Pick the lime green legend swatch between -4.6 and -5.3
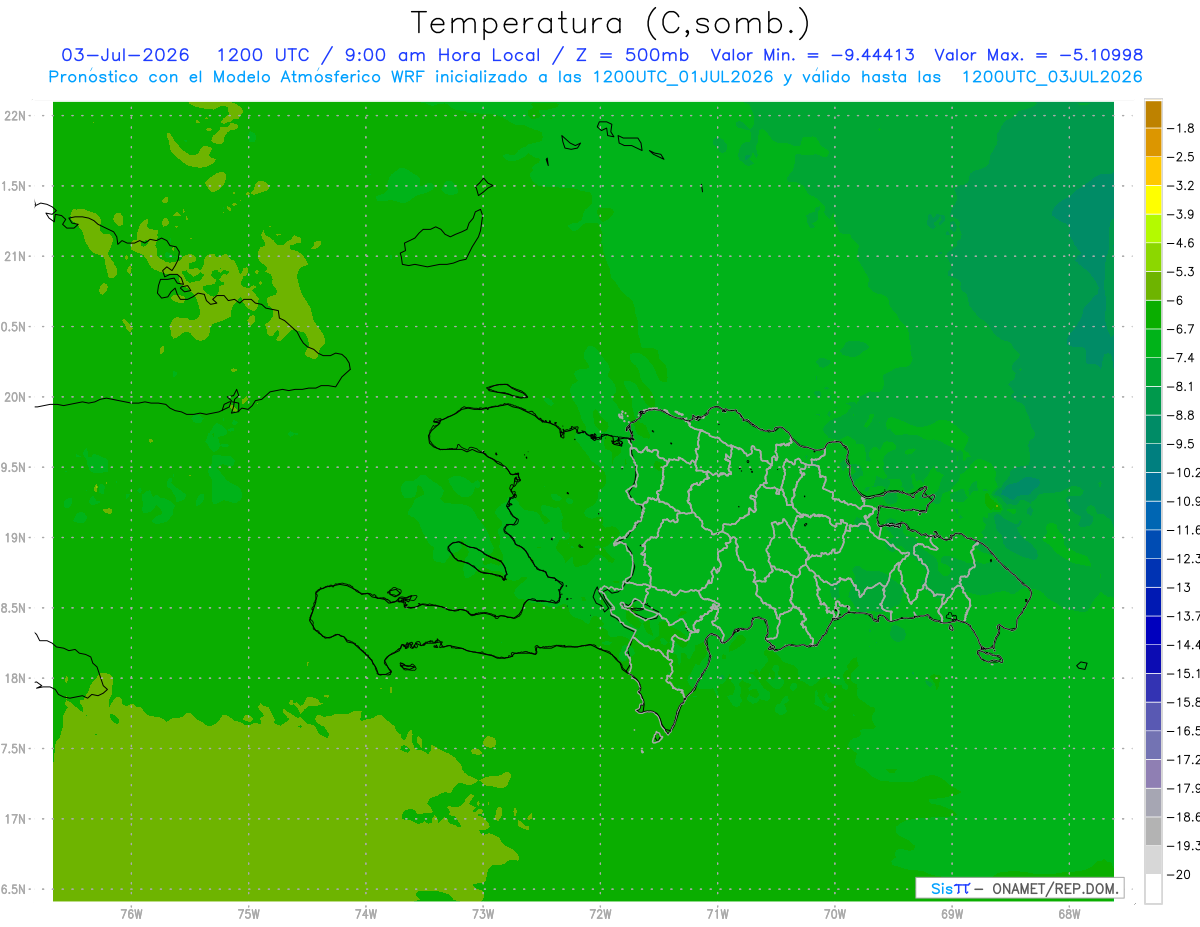Image resolution: width=1200 pixels, height=927 pixels. (1153, 257)
